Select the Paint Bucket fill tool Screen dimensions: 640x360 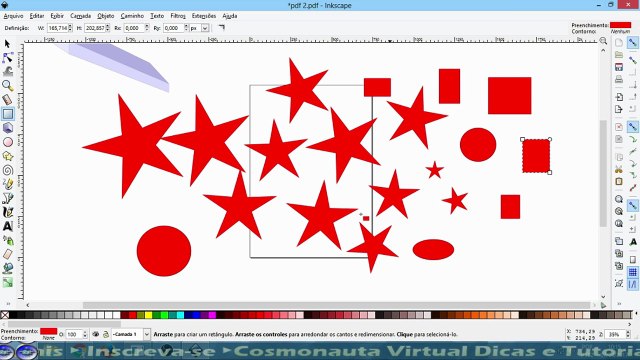7,268
